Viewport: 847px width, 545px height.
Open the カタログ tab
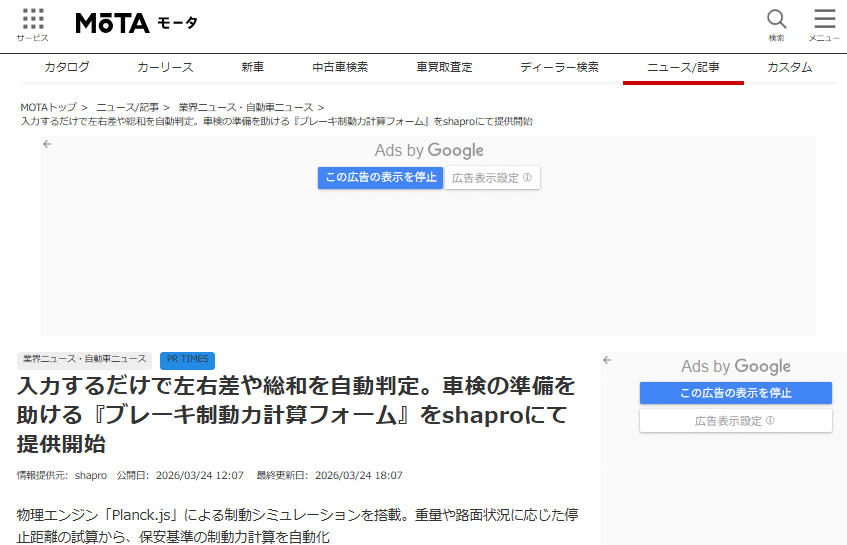coord(67,67)
